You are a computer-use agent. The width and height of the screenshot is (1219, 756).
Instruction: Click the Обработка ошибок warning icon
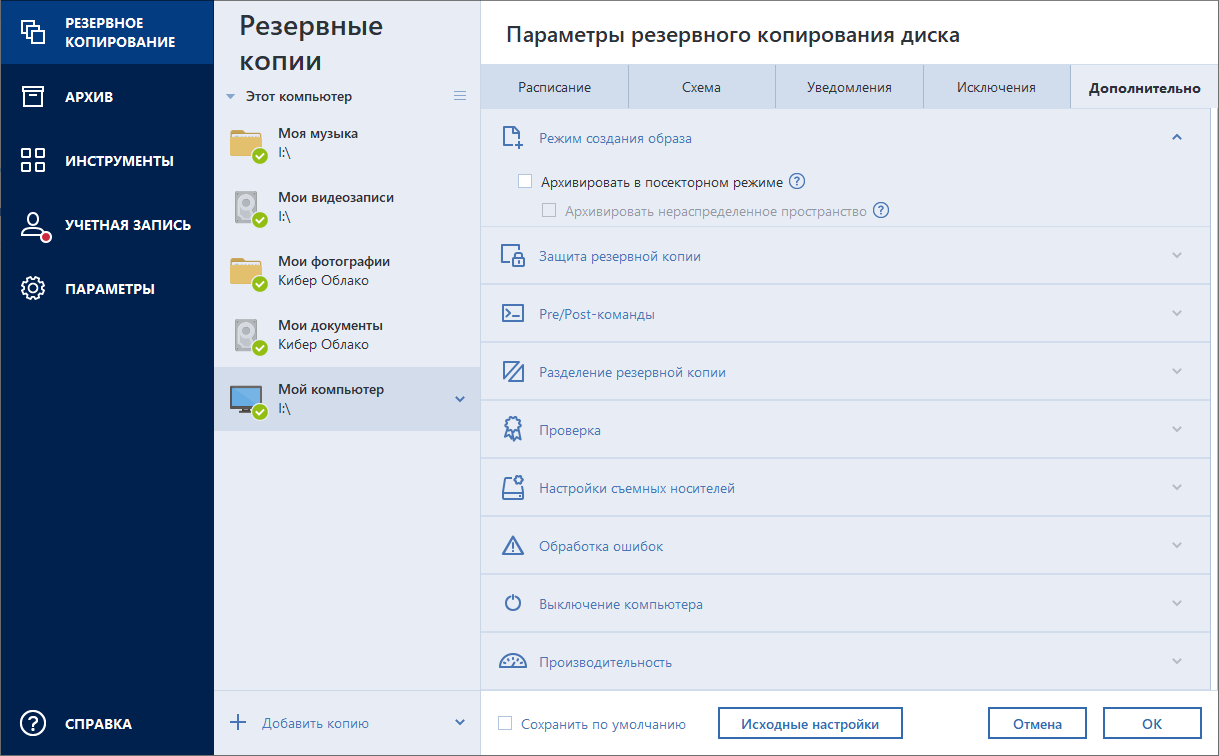click(513, 546)
